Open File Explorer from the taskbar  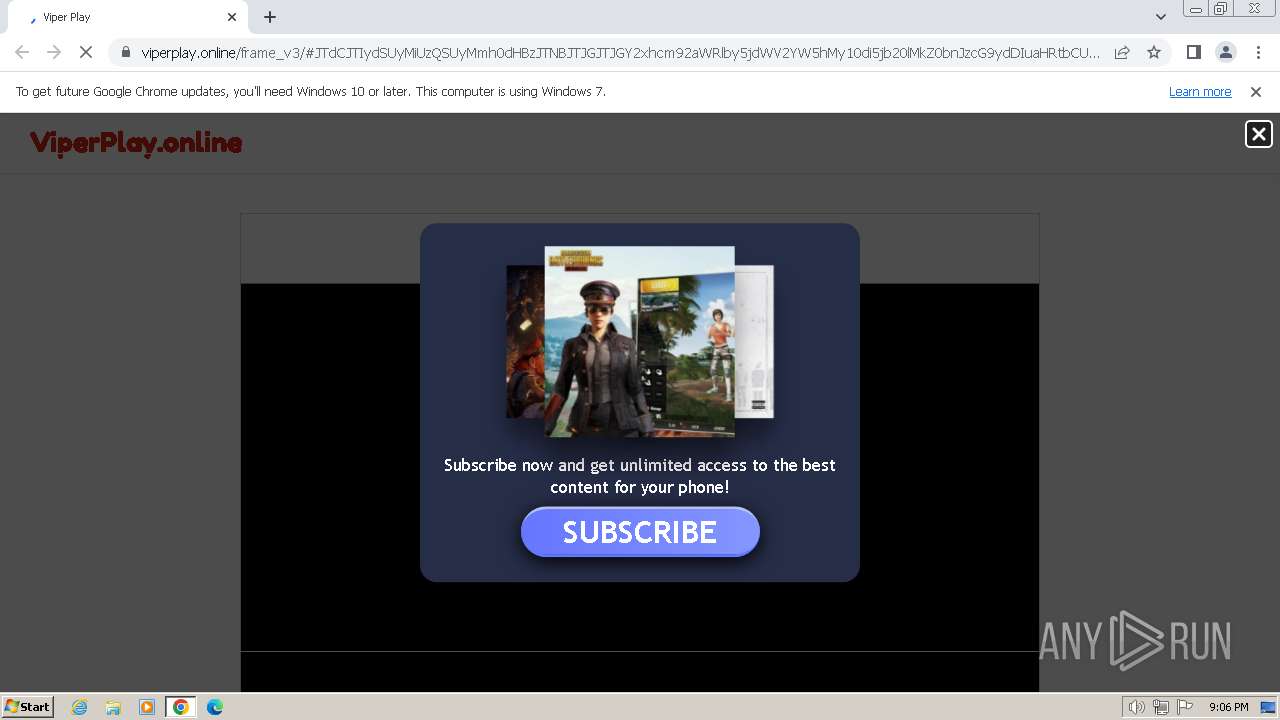point(113,707)
